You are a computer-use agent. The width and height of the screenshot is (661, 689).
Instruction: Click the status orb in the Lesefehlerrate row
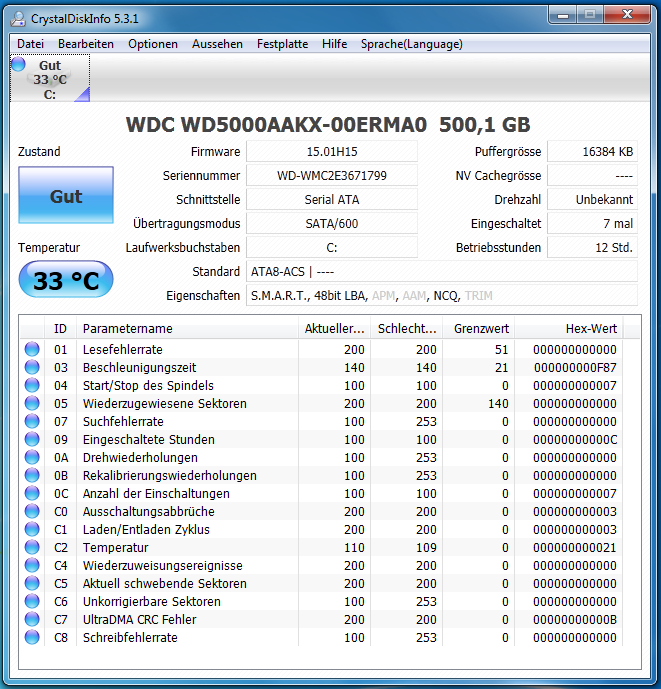32,349
